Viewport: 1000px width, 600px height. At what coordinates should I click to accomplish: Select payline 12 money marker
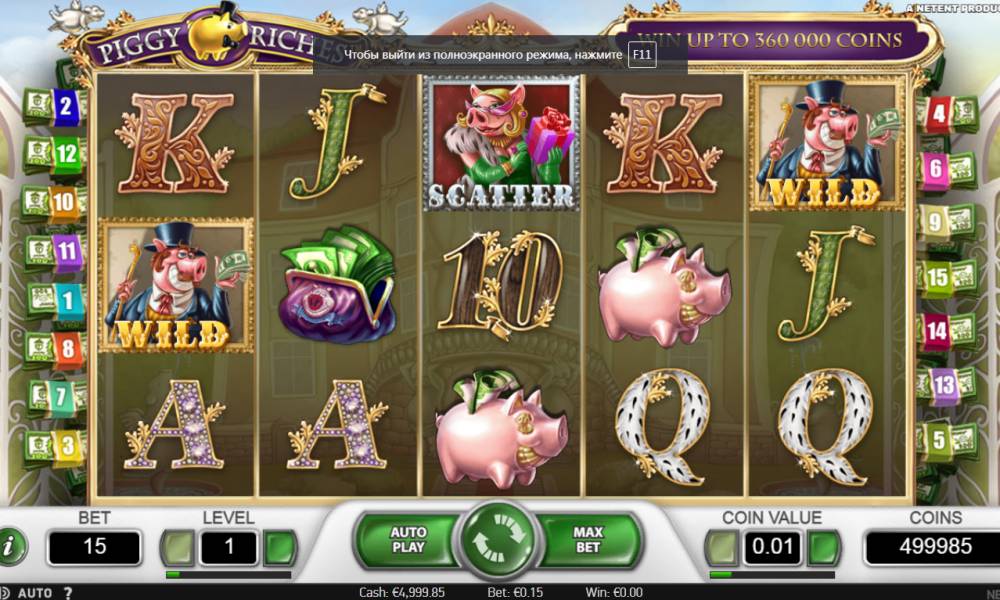(54, 154)
